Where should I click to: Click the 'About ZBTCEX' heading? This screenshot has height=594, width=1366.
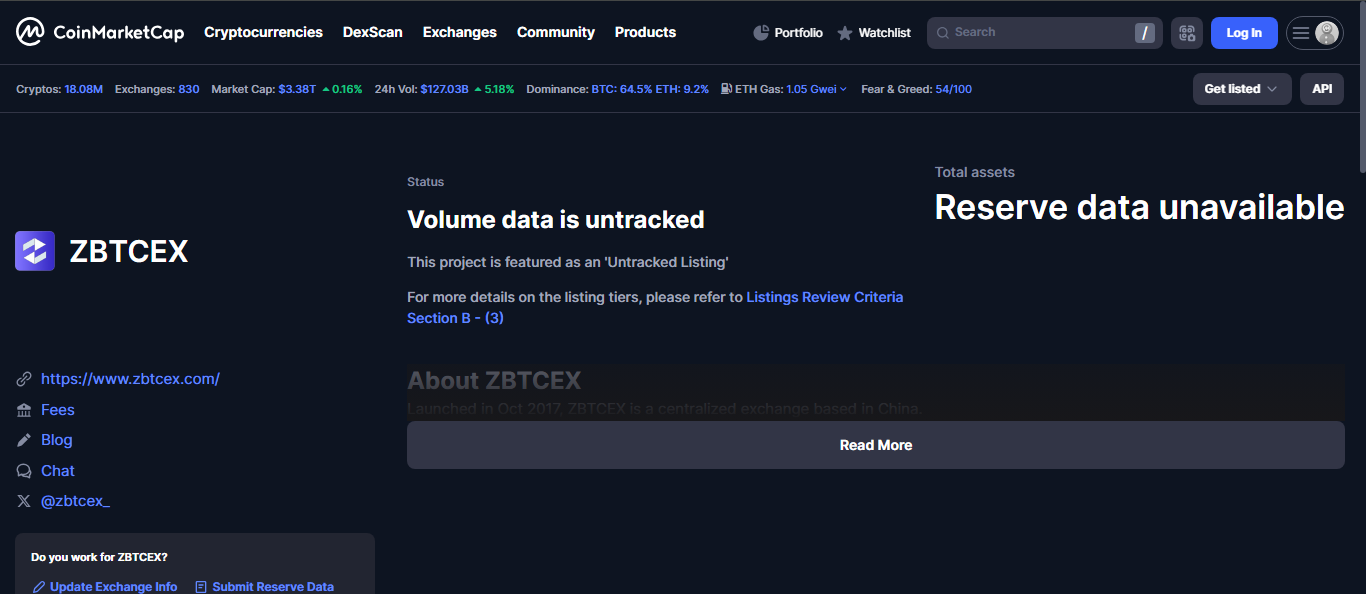click(x=494, y=380)
